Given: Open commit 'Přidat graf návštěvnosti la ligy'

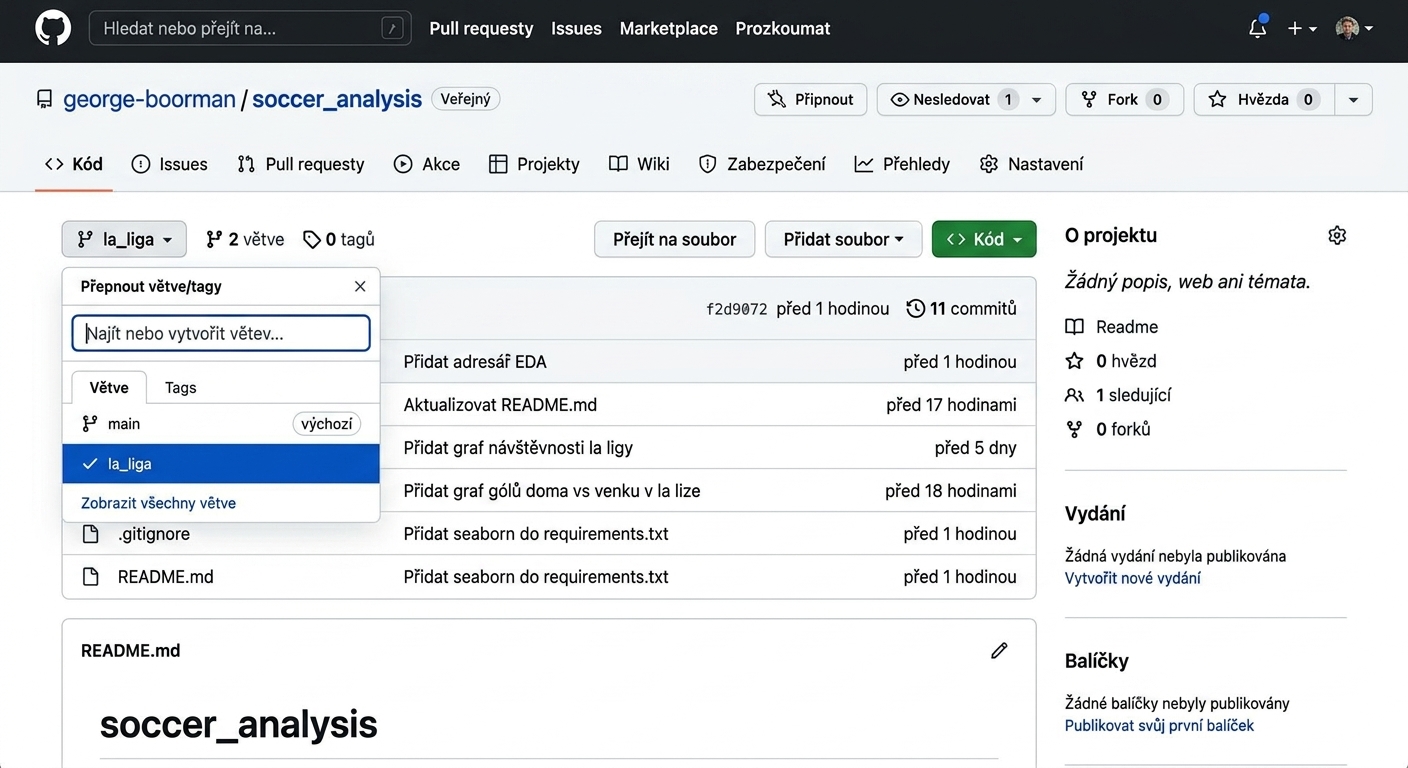Looking at the screenshot, I should 518,448.
